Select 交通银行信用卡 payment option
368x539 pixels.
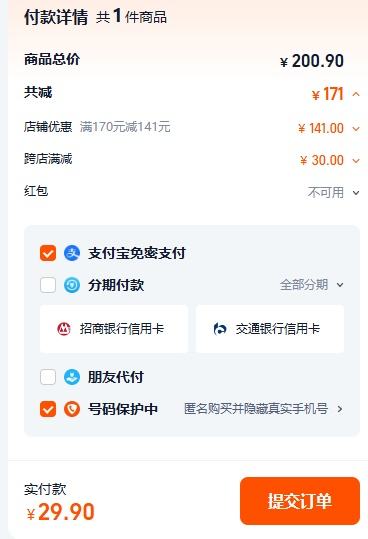click(270, 329)
